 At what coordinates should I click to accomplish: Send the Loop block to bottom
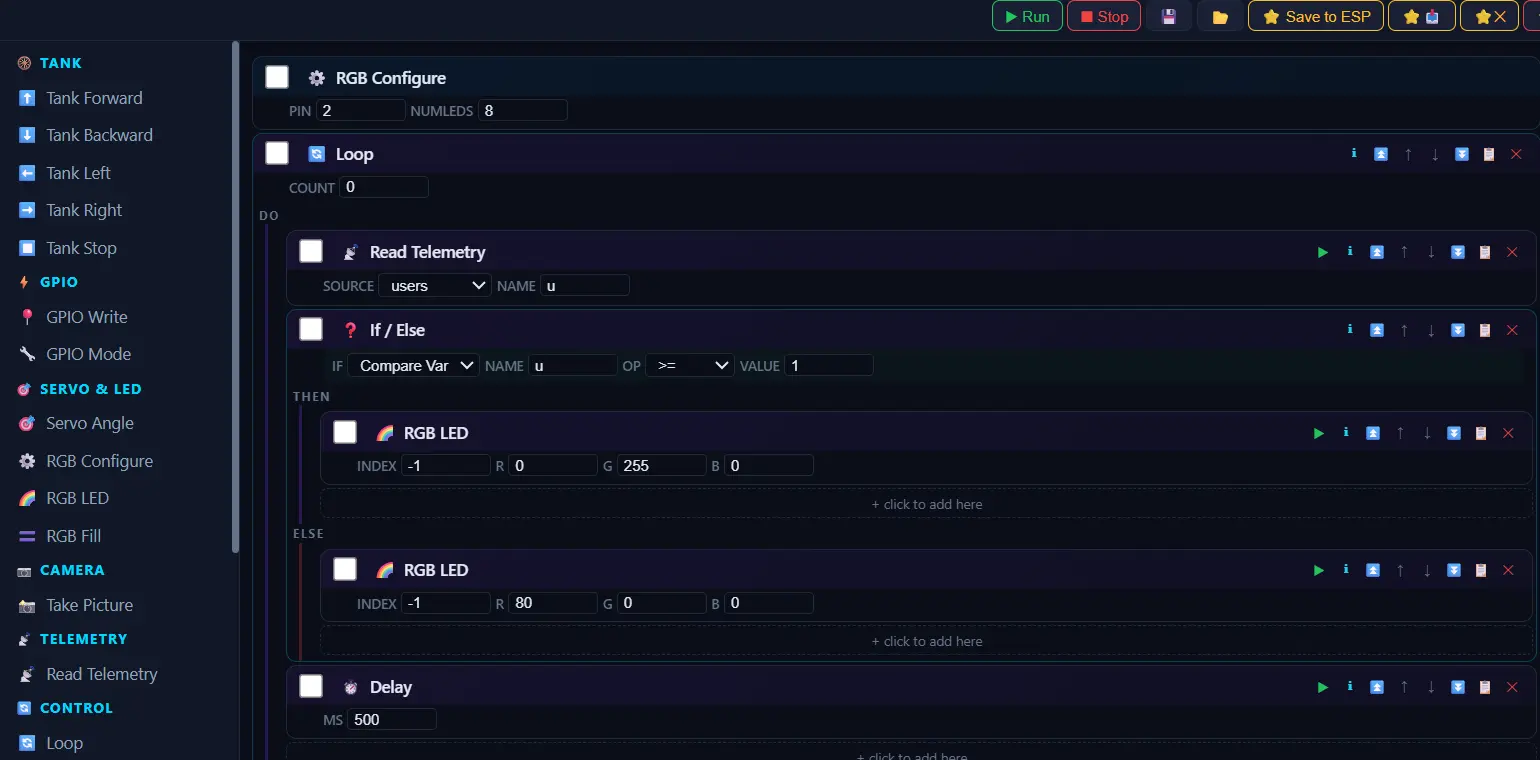click(x=1462, y=154)
